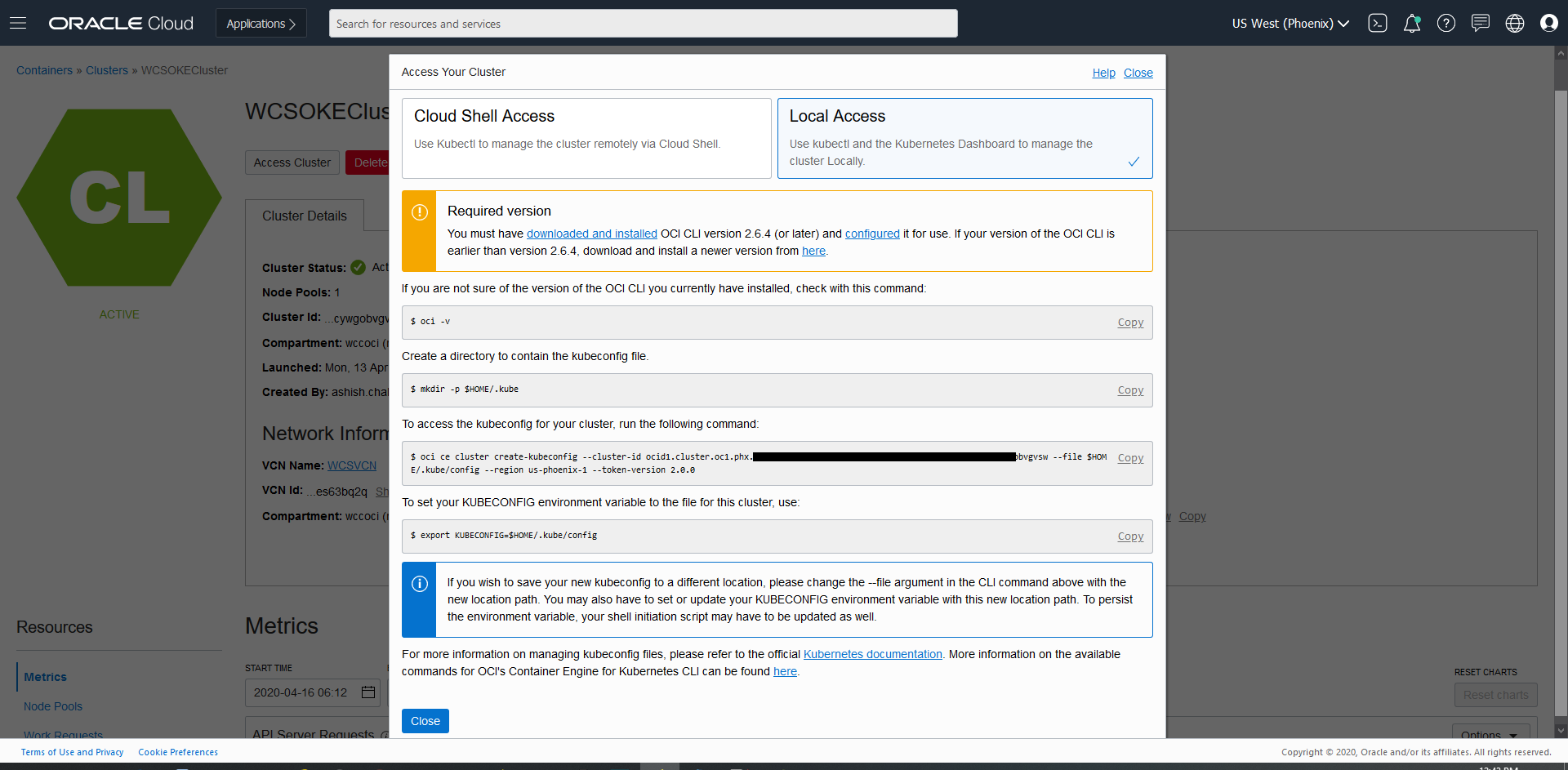Click the CL cluster hexagon image
The width and height of the screenshot is (1568, 770).
pyautogui.click(x=119, y=198)
